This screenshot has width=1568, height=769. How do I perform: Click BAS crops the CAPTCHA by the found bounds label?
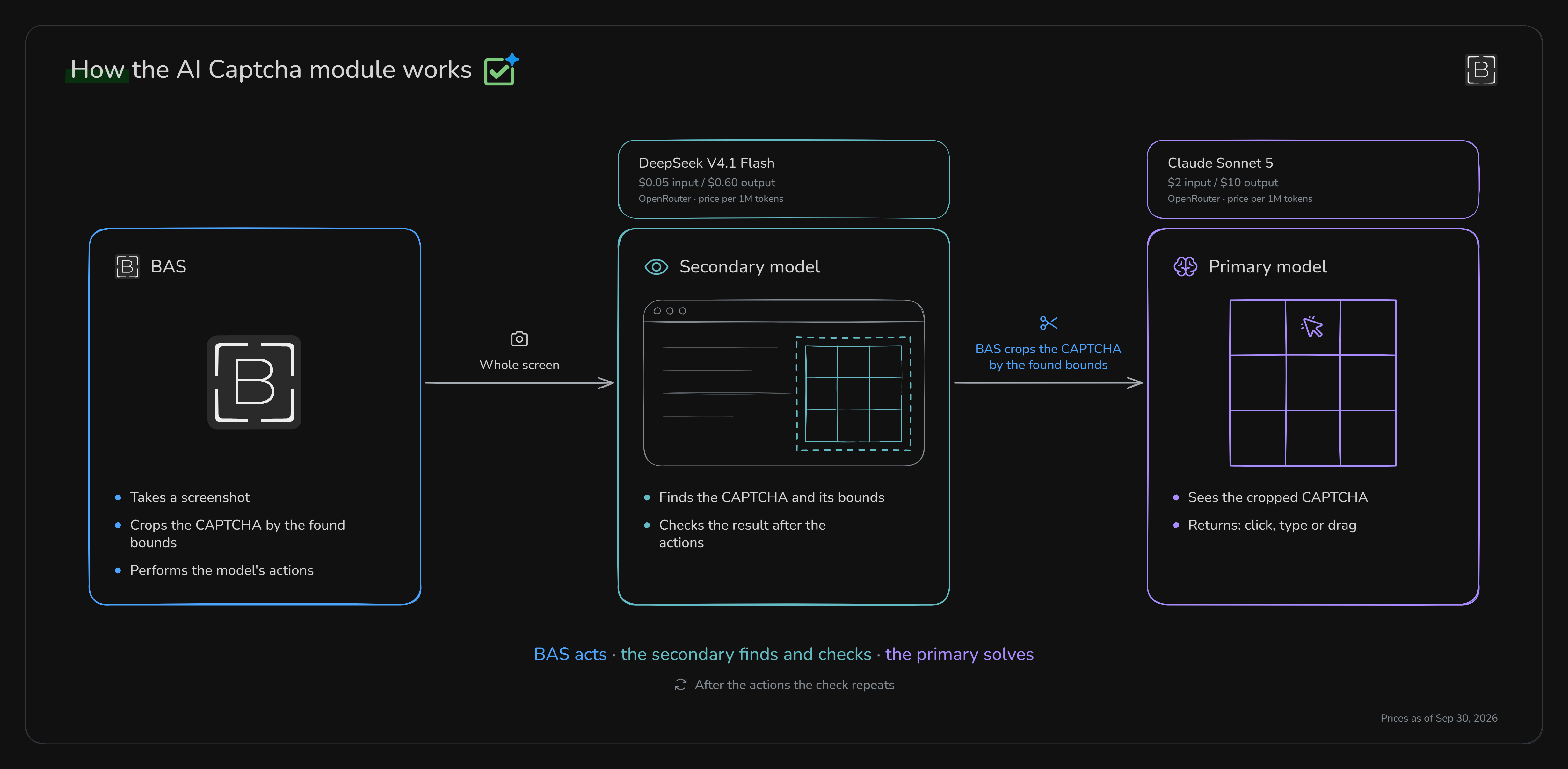tap(1048, 357)
